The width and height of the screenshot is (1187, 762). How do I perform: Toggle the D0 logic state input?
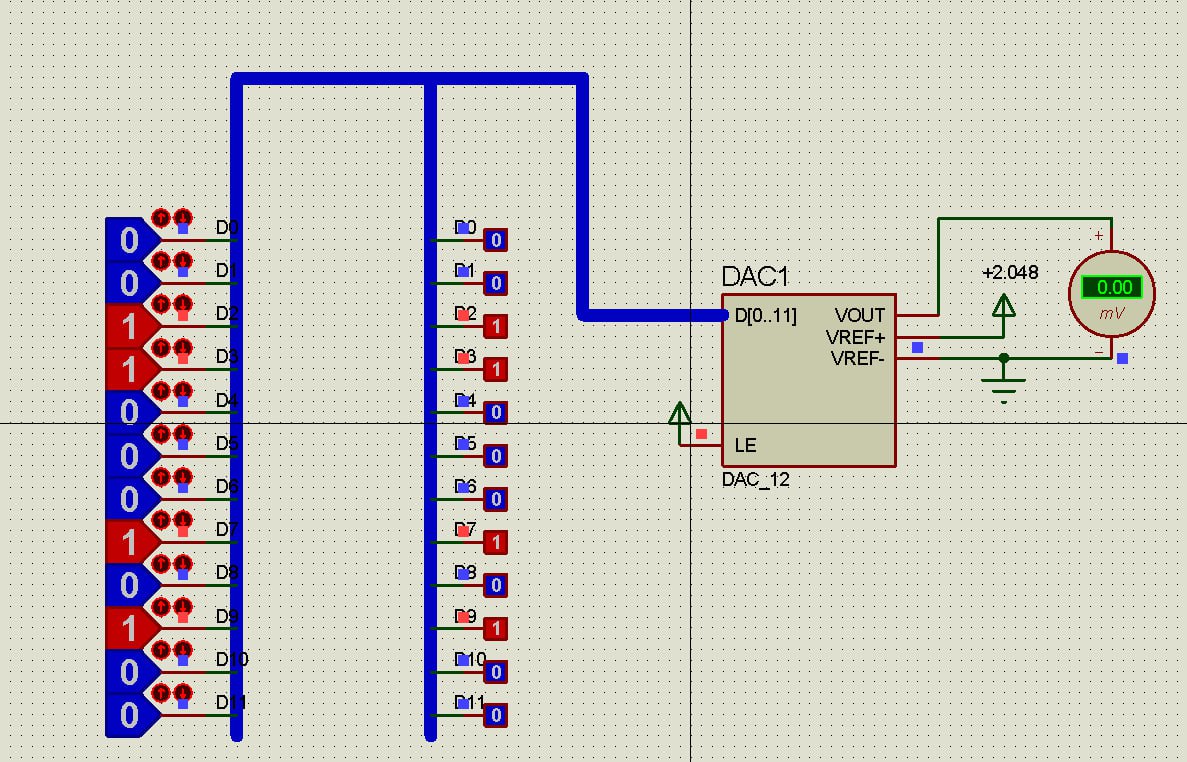(x=132, y=240)
